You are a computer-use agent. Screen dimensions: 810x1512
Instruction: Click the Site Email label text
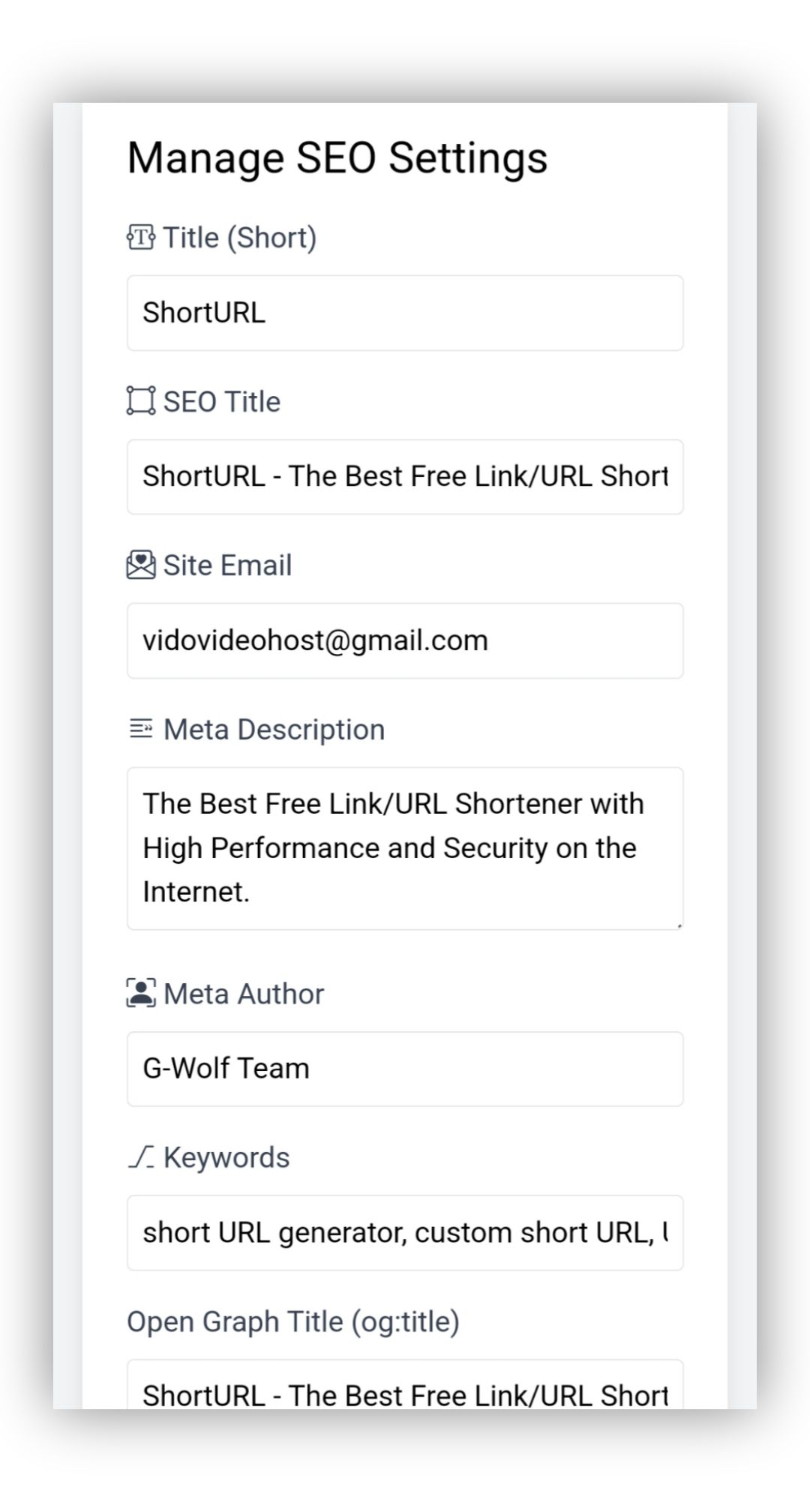coord(227,565)
